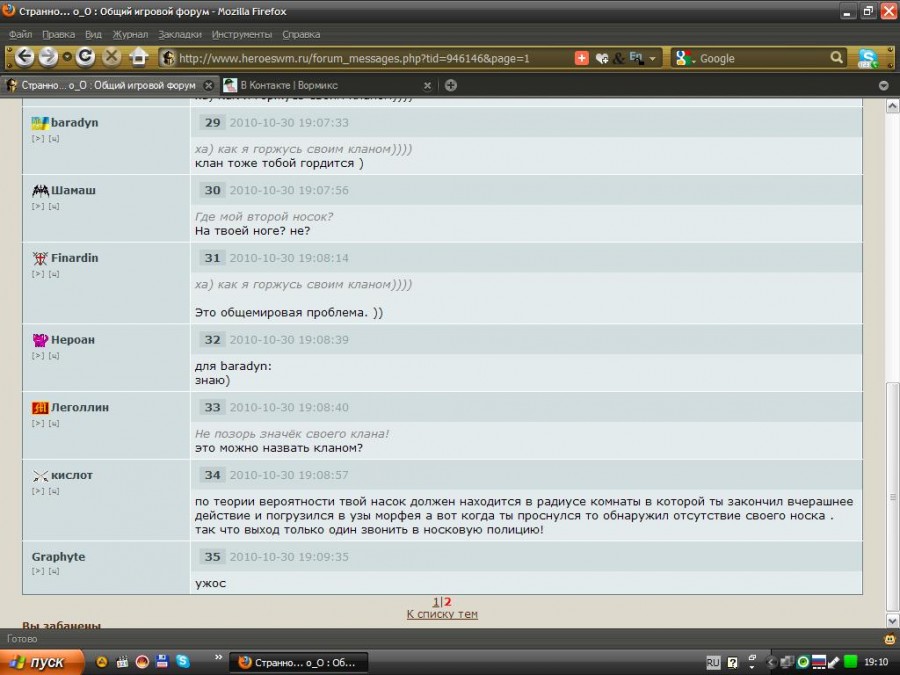Open Шамаш's user profile link

pyautogui.click(x=73, y=190)
